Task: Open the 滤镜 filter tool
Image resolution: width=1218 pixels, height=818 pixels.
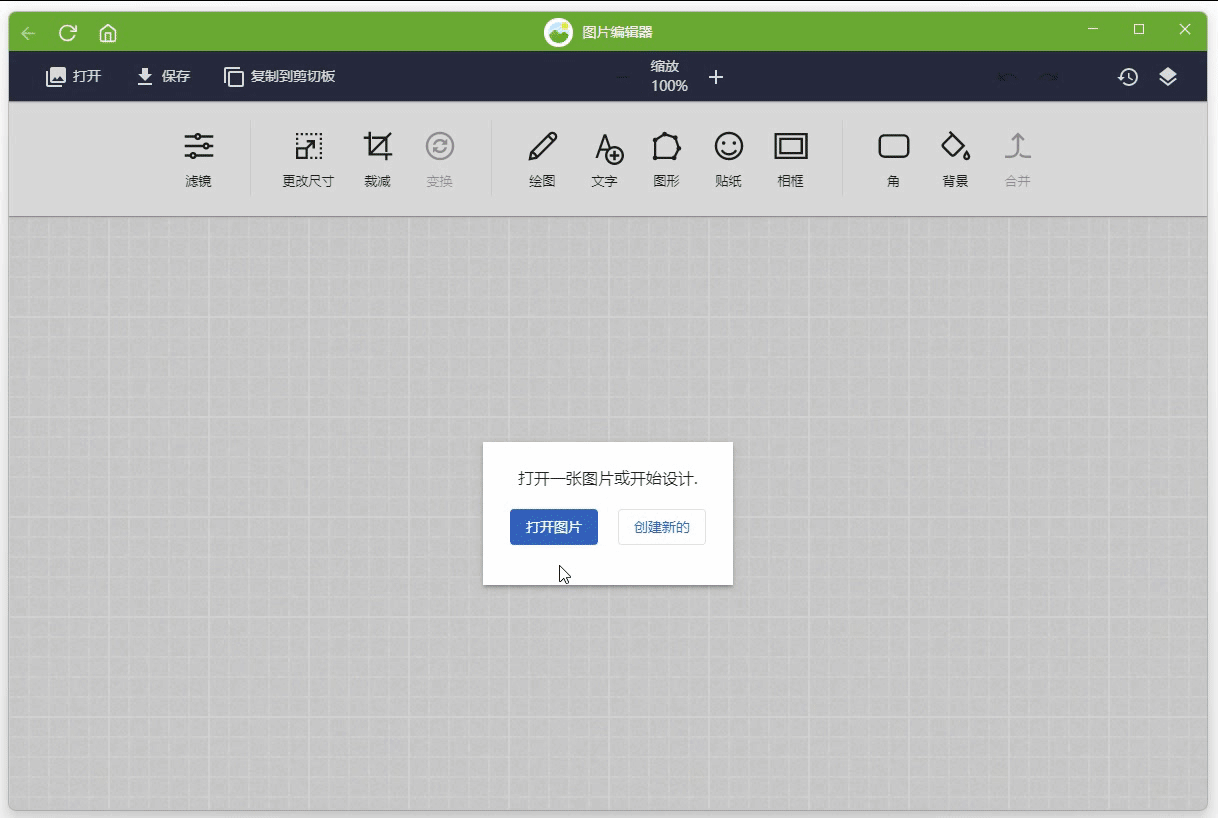Action: 198,158
